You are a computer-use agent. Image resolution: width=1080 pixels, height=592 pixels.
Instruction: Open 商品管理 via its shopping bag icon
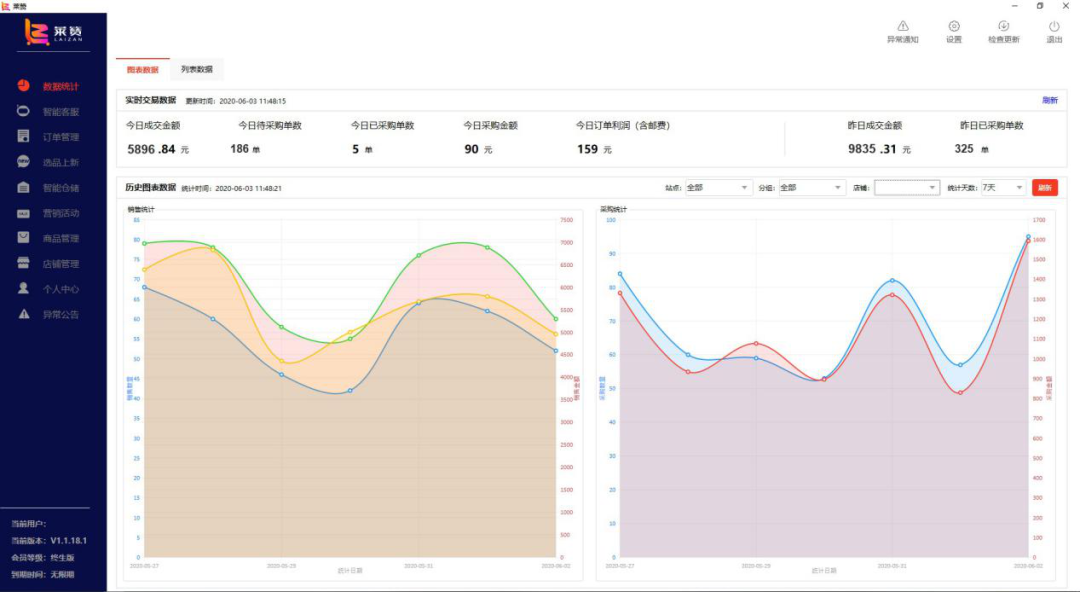[23, 237]
